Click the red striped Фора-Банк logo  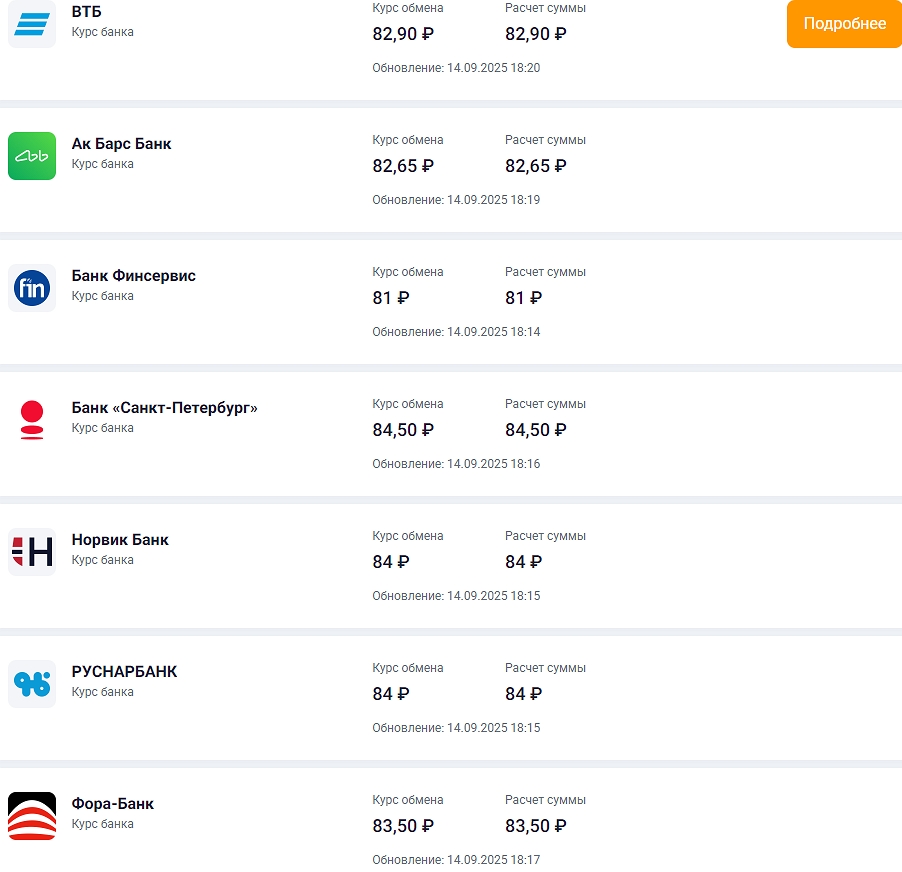click(32, 816)
